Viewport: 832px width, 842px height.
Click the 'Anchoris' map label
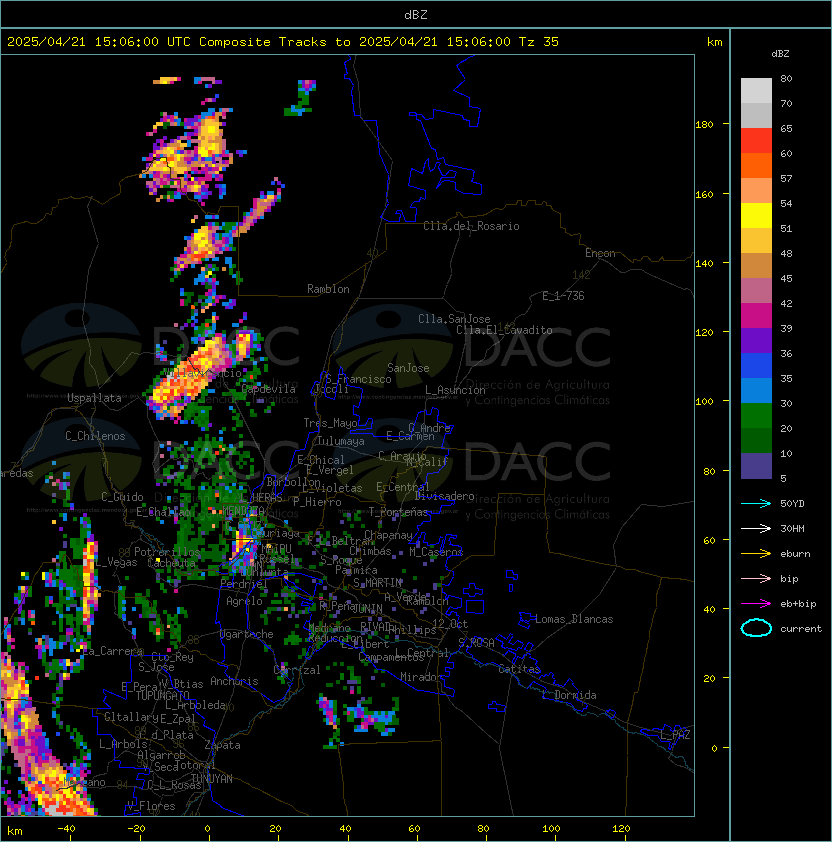[234, 681]
